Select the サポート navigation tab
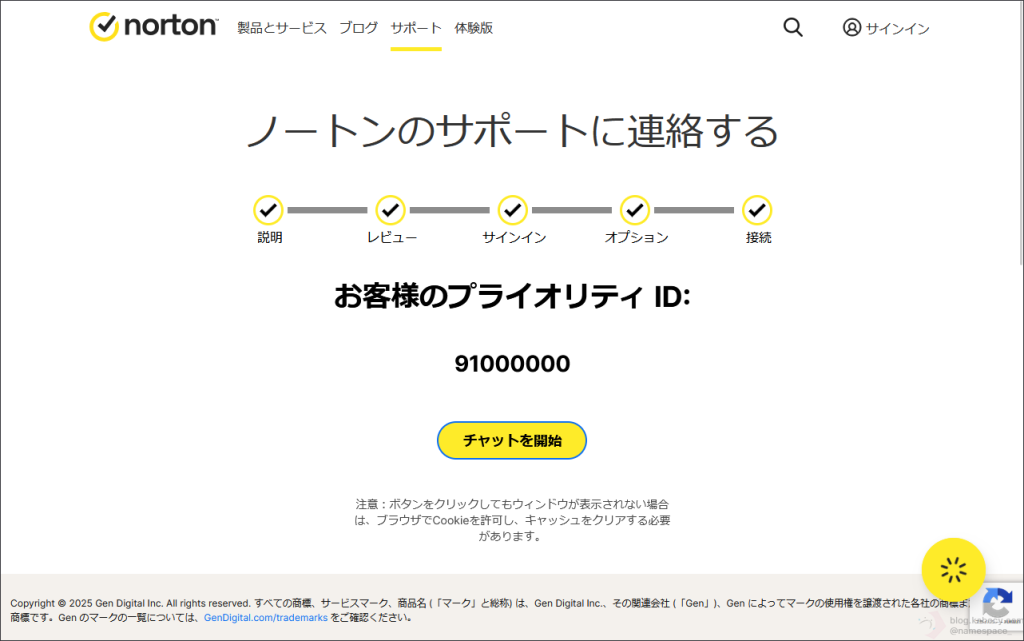The width and height of the screenshot is (1024, 641). pyautogui.click(x=416, y=28)
